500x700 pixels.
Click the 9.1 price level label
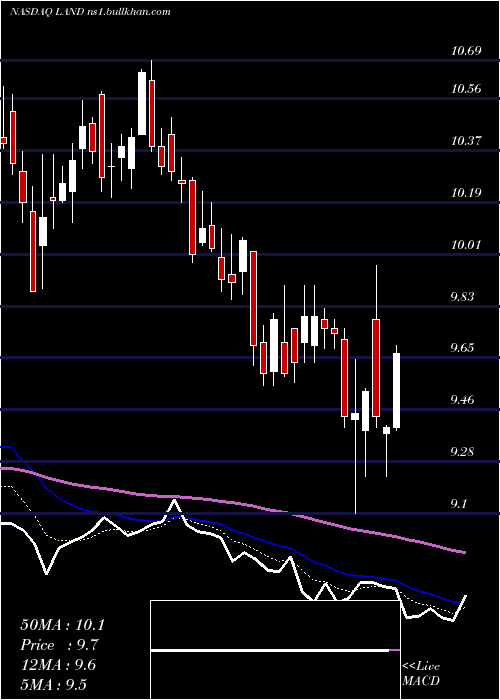coord(459,504)
